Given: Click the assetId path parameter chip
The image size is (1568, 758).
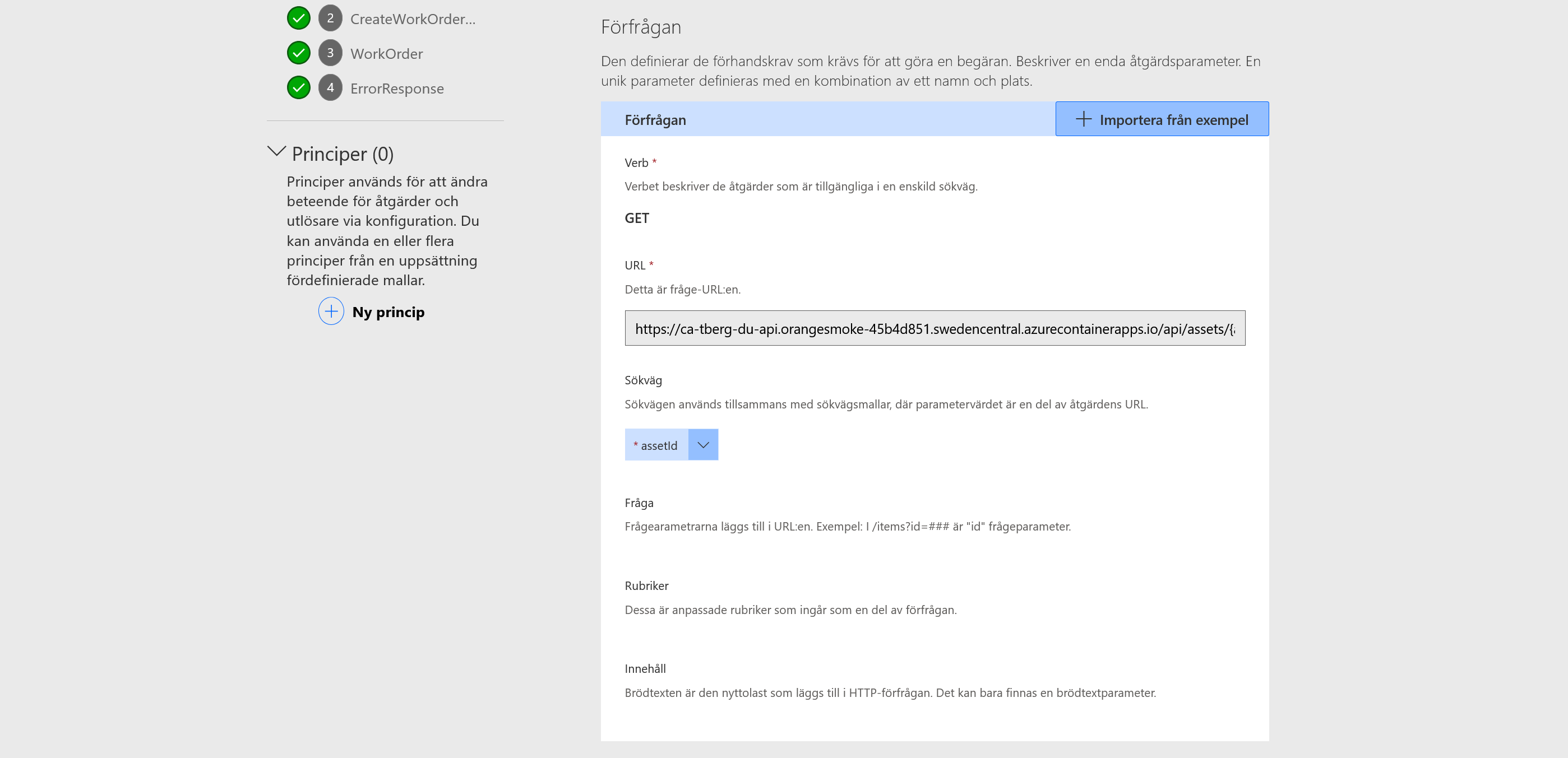Looking at the screenshot, I should pyautogui.click(x=656, y=445).
